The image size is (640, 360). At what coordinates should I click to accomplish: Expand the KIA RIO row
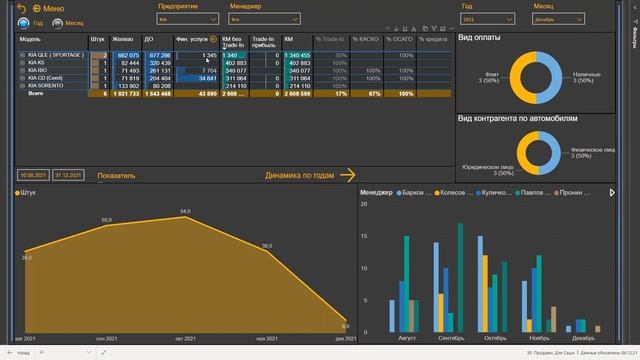[22, 71]
